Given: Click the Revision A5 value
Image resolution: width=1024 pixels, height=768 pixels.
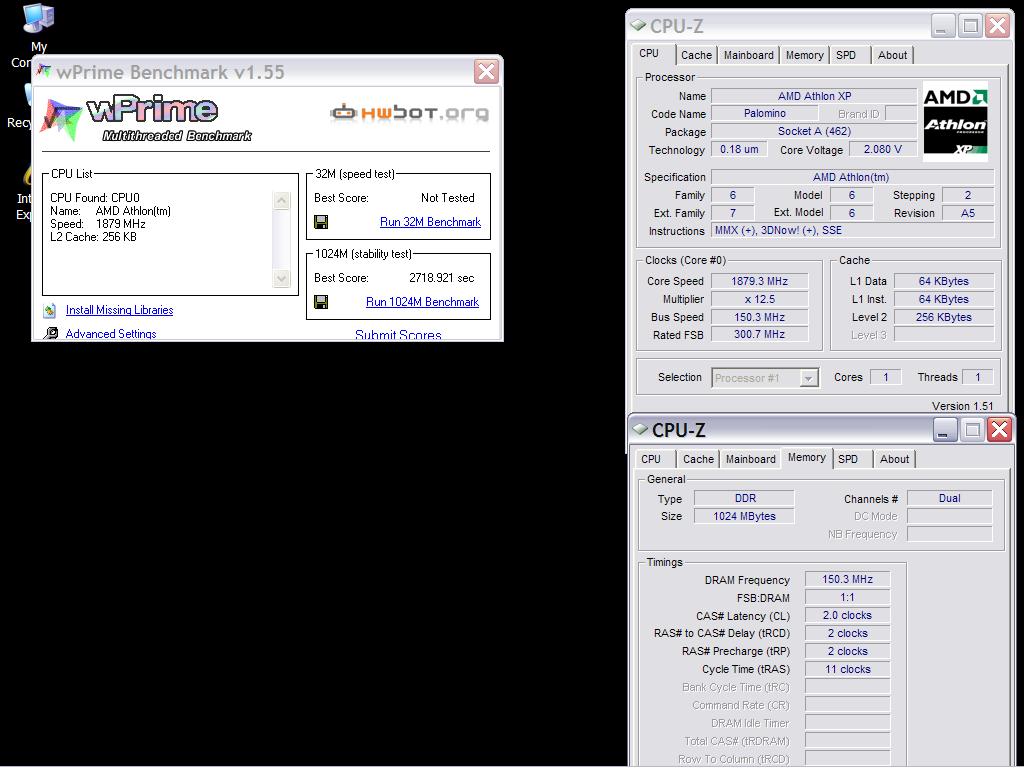Looking at the screenshot, I should click(x=968, y=213).
